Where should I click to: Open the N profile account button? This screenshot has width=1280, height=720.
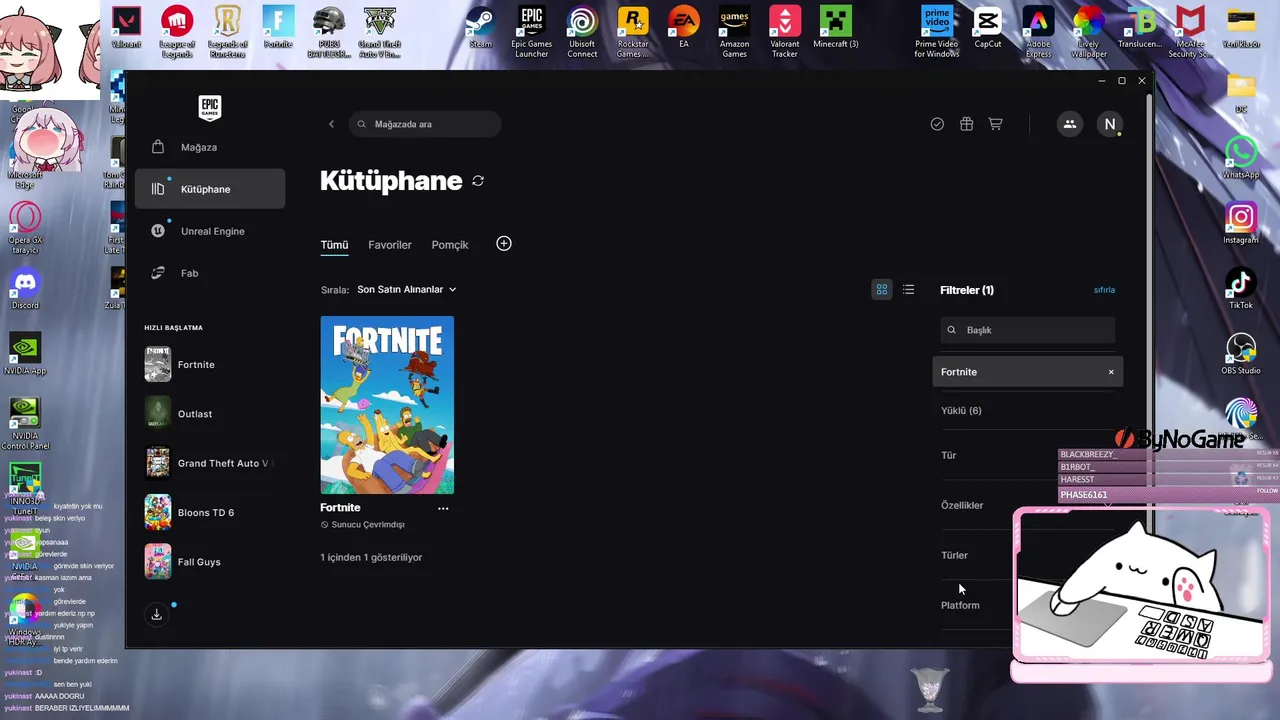(x=1109, y=124)
